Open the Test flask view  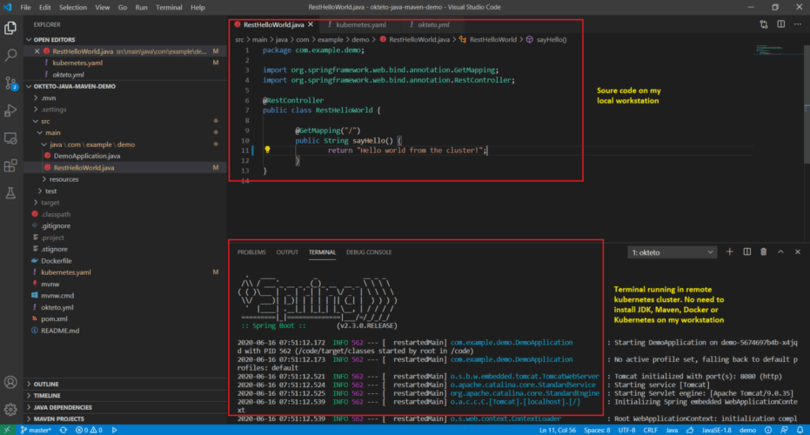pyautogui.click(x=10, y=193)
